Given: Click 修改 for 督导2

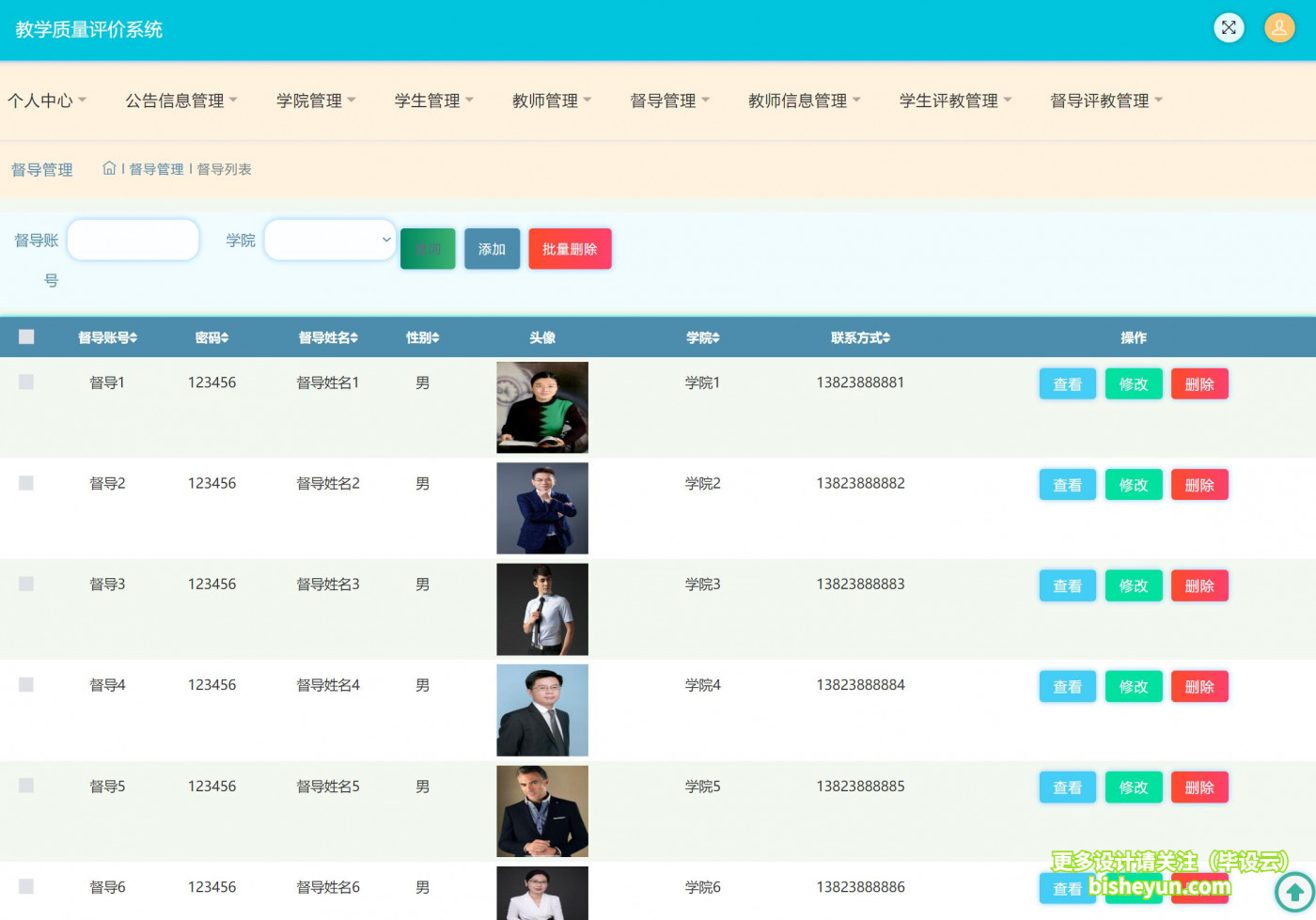Looking at the screenshot, I should [x=1134, y=484].
